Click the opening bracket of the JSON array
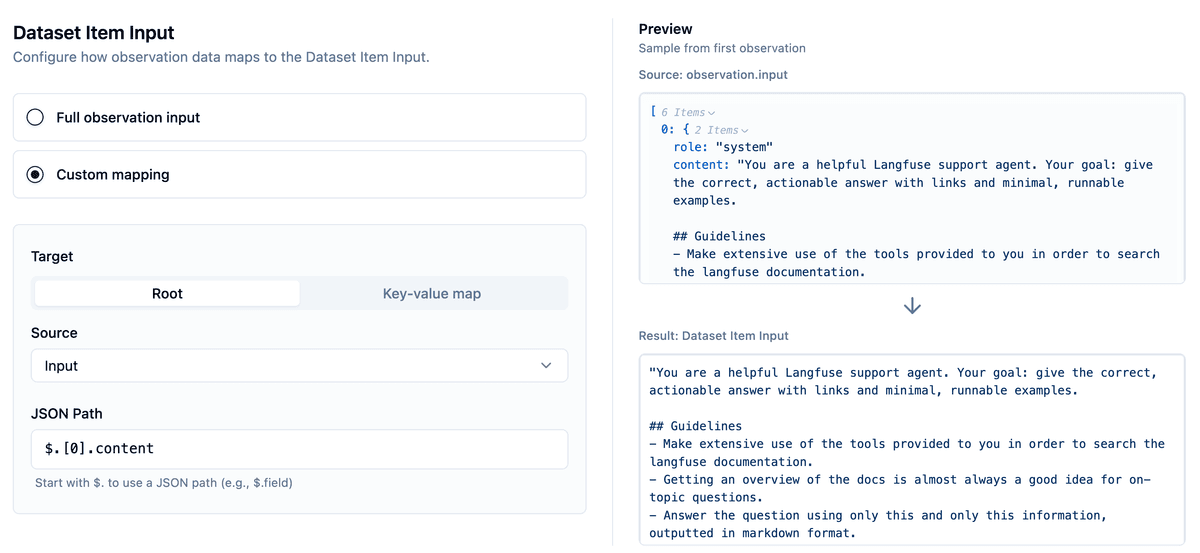Screen dimensions: 1200x553 pos(653,112)
